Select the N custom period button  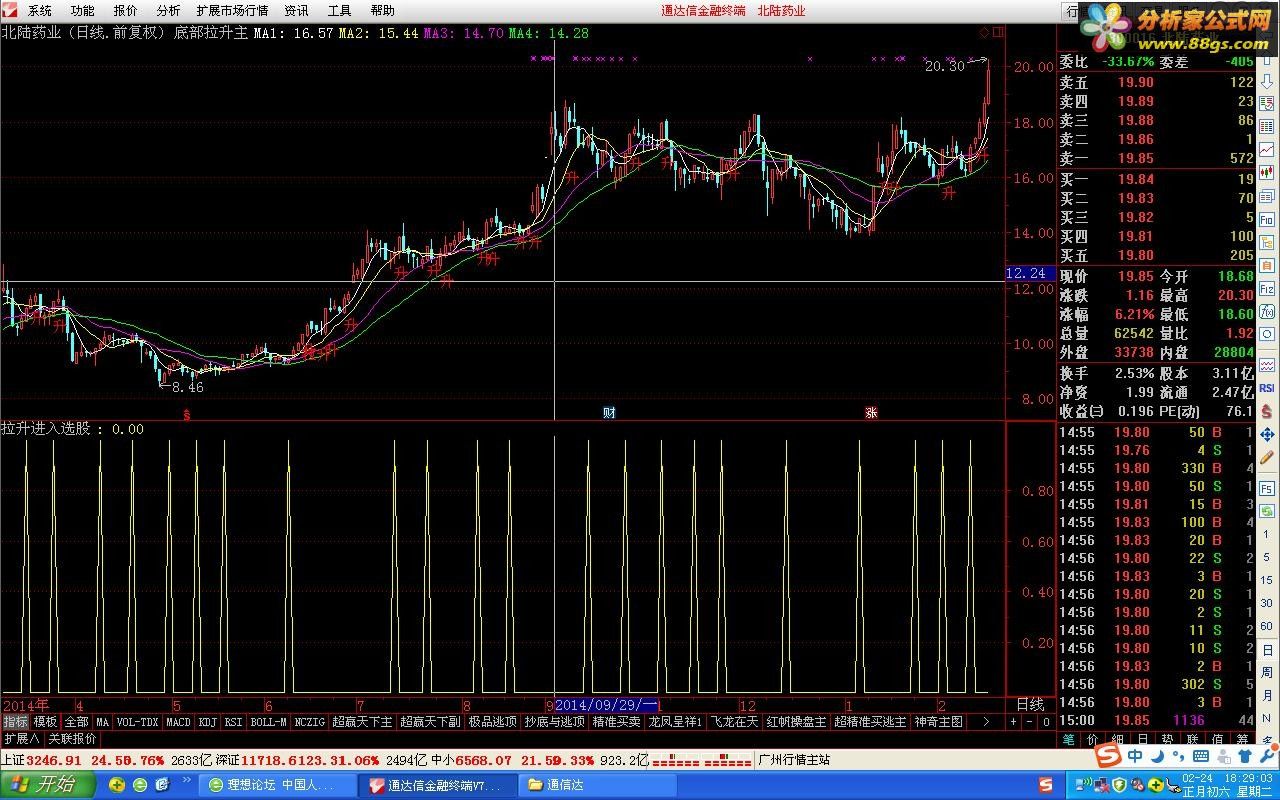[x=1267, y=718]
